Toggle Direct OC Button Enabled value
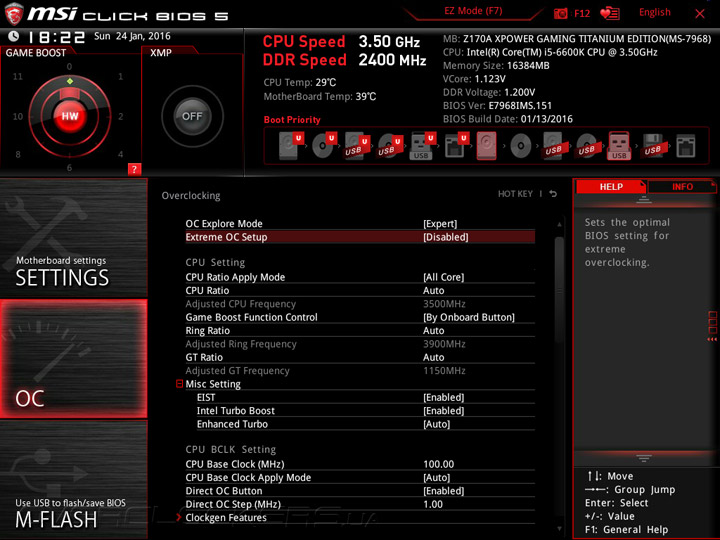 click(444, 491)
